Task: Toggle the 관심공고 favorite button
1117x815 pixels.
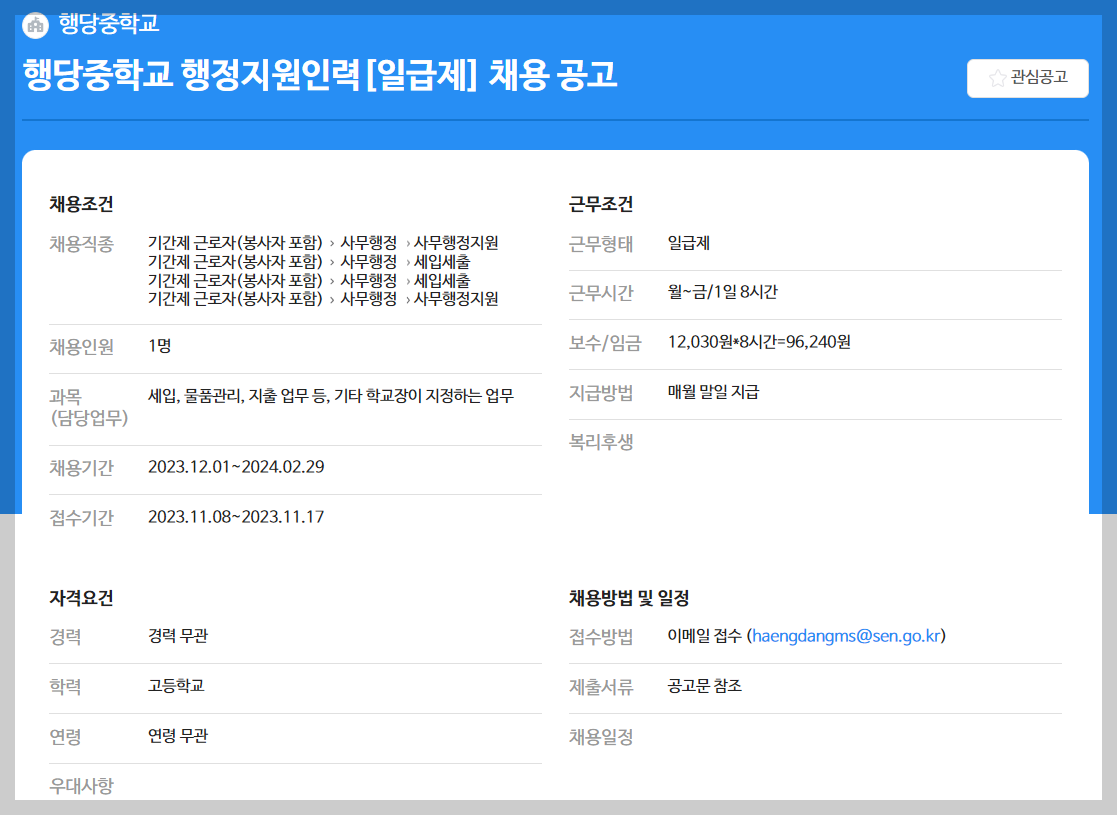Action: (1027, 78)
